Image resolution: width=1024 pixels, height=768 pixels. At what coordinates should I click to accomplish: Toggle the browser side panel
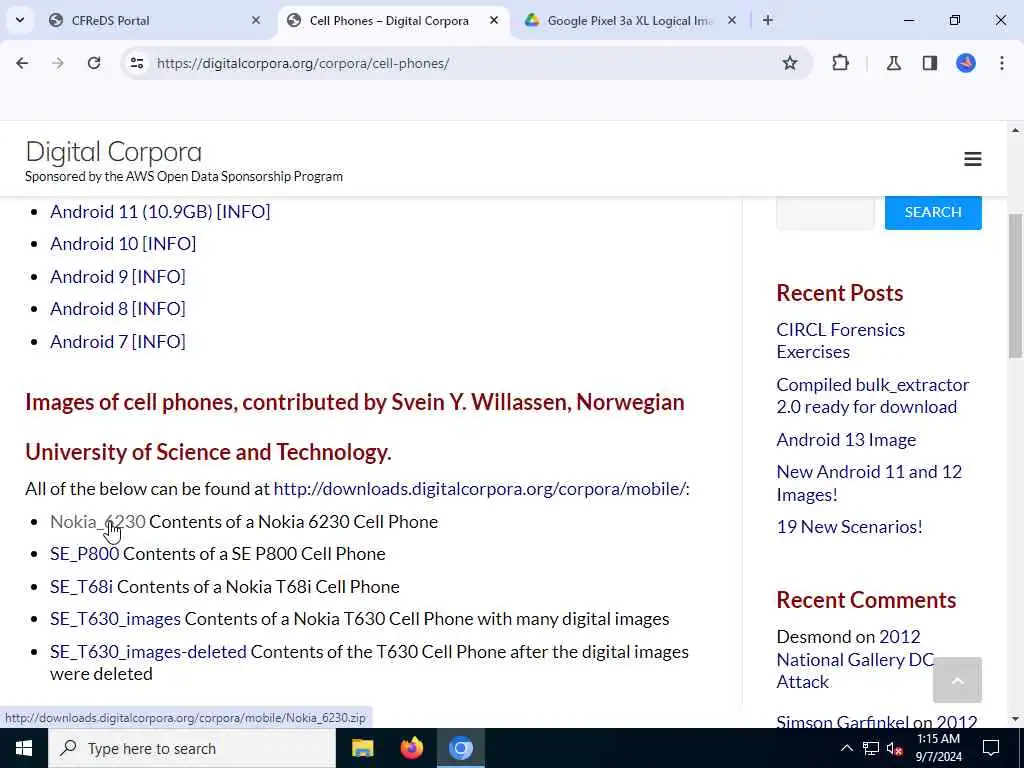point(930,63)
